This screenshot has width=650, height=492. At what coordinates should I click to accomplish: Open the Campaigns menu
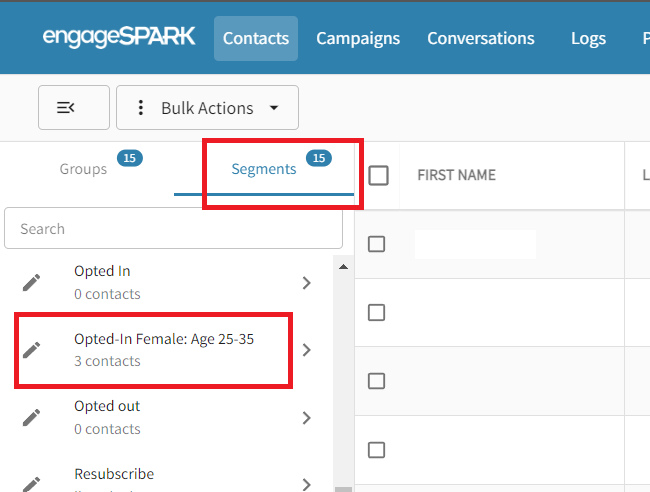point(358,39)
